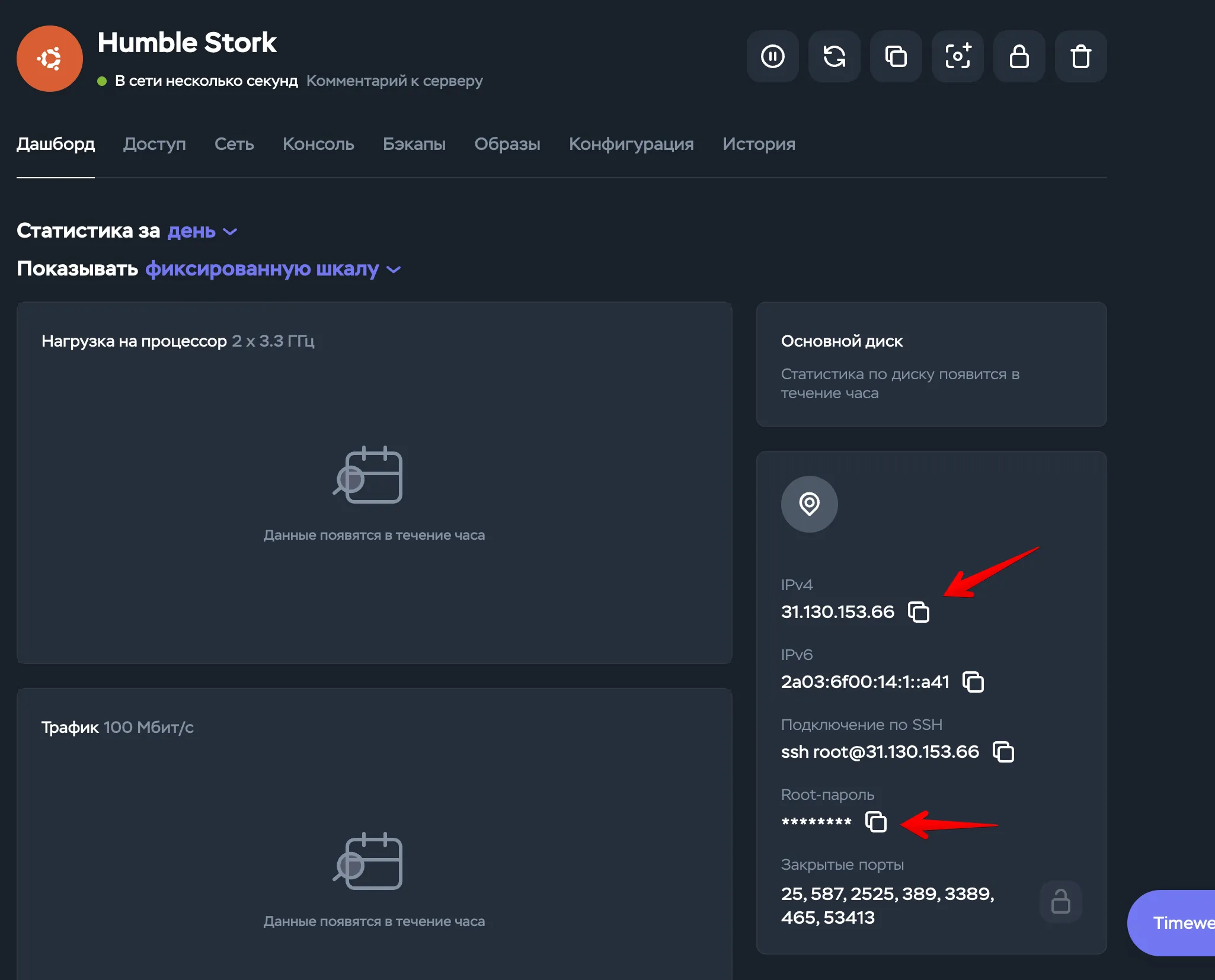Lock the server with padlock icon

1019,57
